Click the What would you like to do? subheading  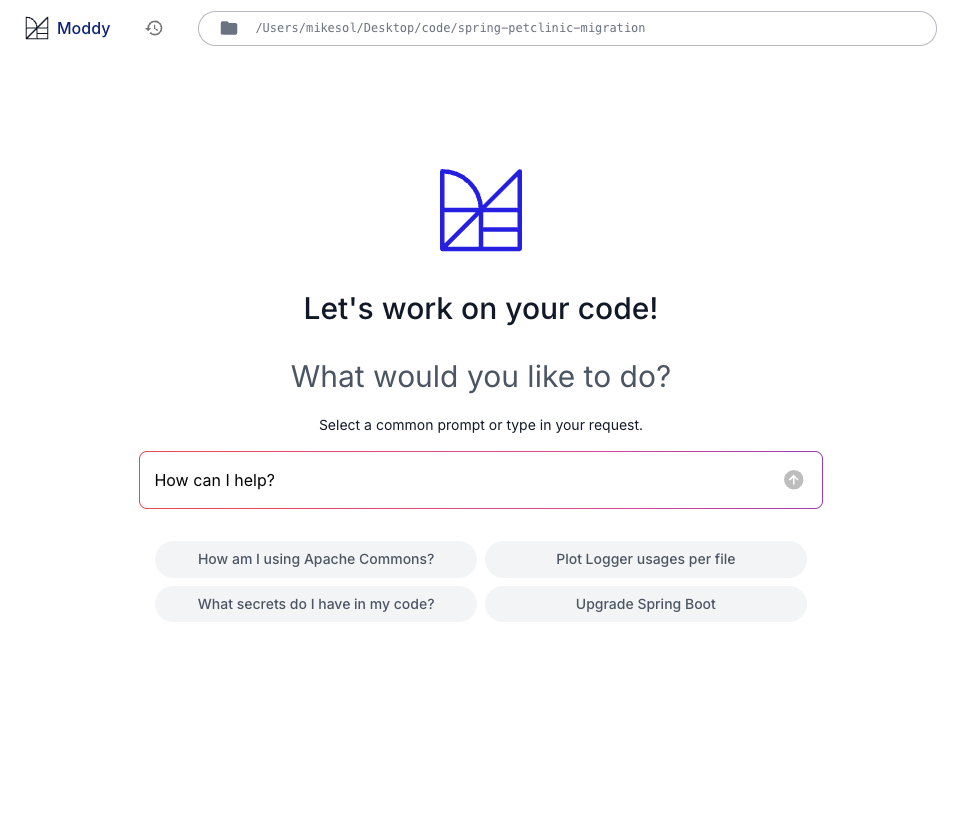click(x=481, y=376)
